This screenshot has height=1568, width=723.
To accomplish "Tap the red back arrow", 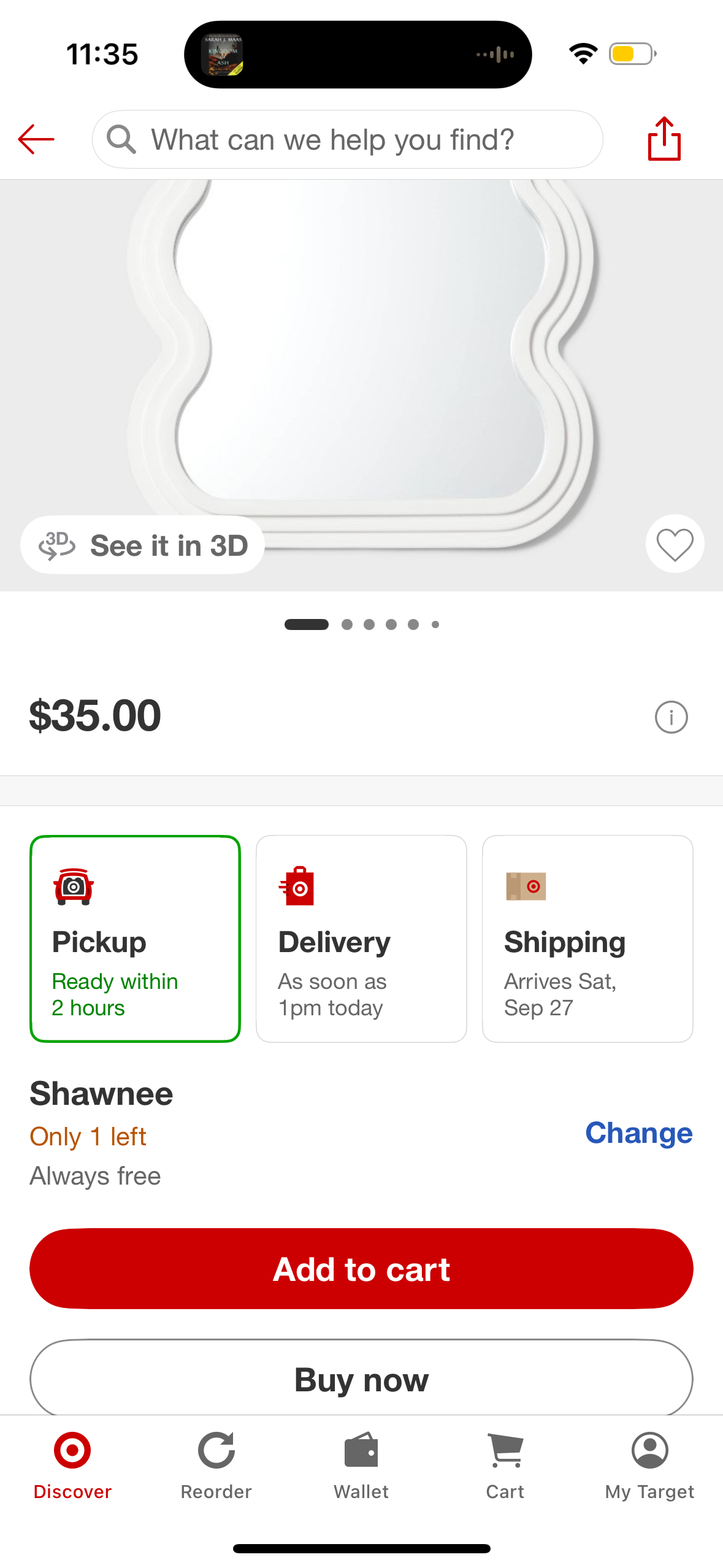I will coord(36,139).
